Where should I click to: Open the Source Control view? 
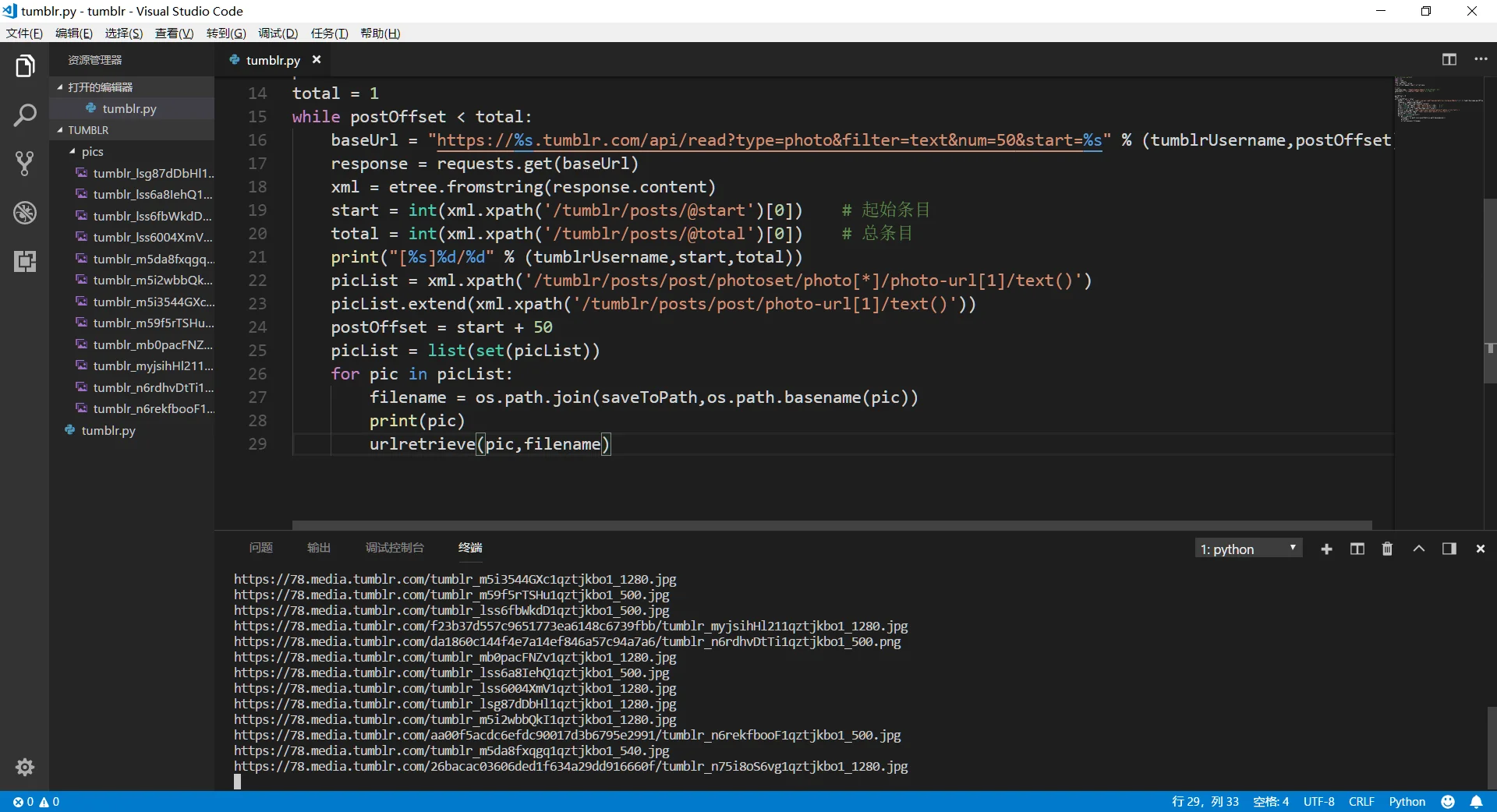pos(25,164)
